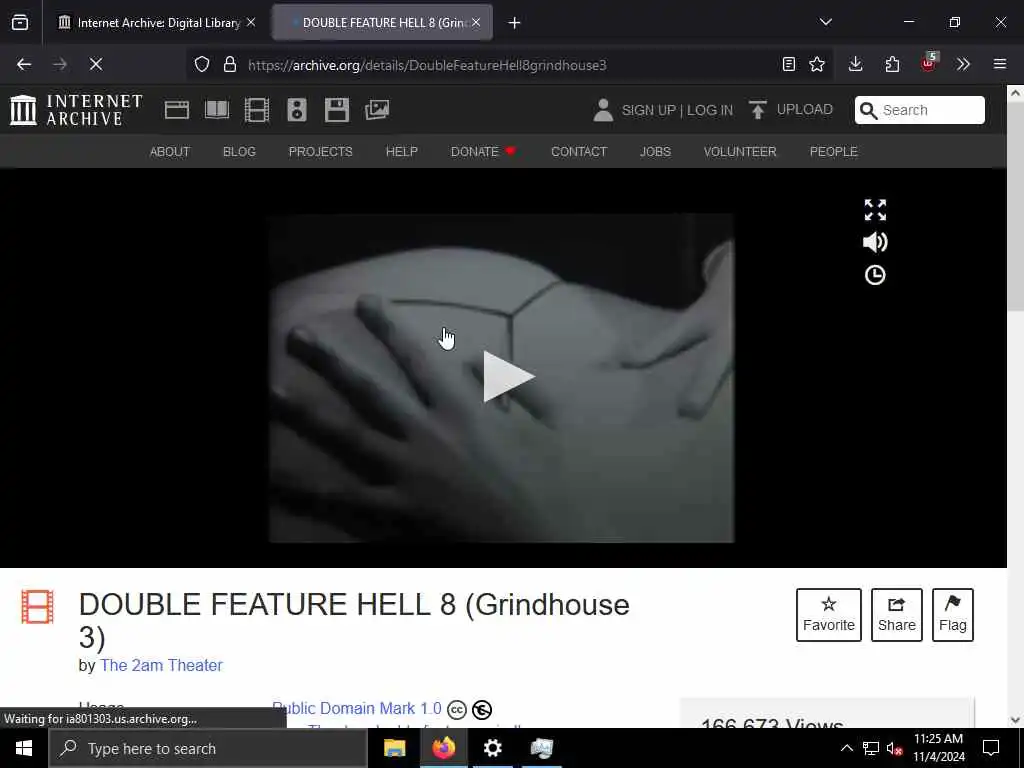Screen dimensions: 1024x768
Task: Click the Share button
Action: pyautogui.click(x=897, y=615)
